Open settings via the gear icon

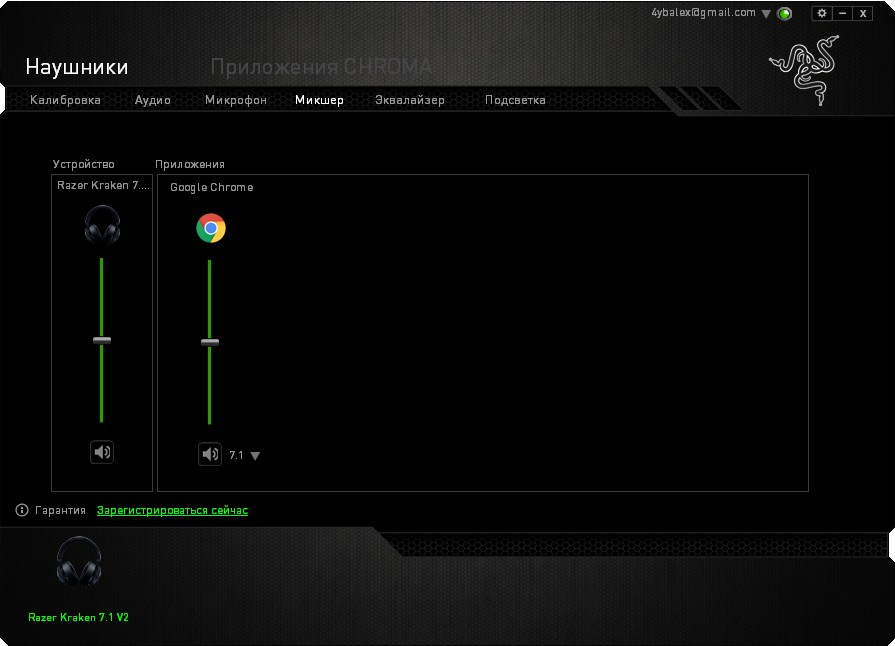click(822, 13)
